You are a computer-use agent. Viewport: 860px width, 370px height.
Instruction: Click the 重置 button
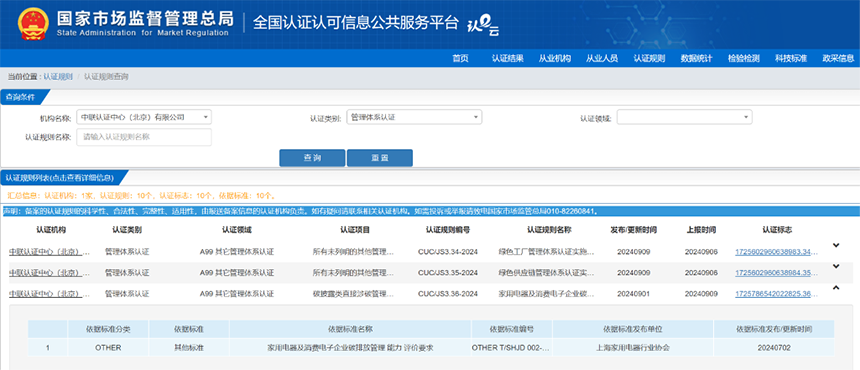[x=380, y=158]
